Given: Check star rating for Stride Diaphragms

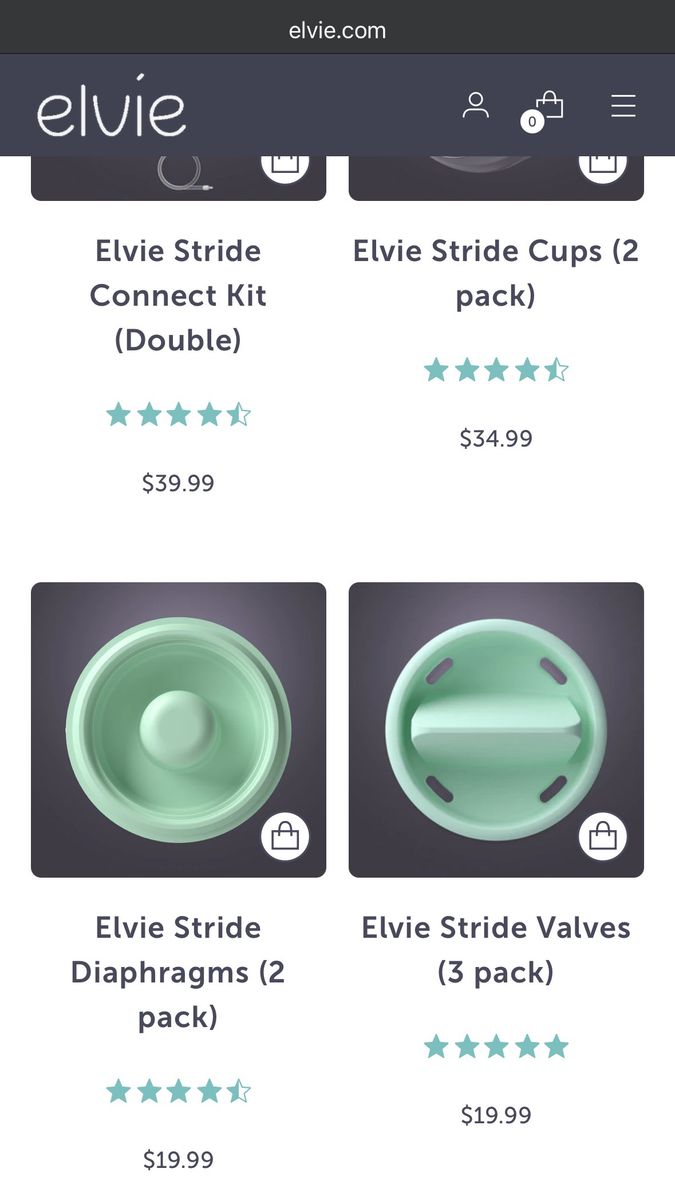Looking at the screenshot, I should coord(178,1091).
